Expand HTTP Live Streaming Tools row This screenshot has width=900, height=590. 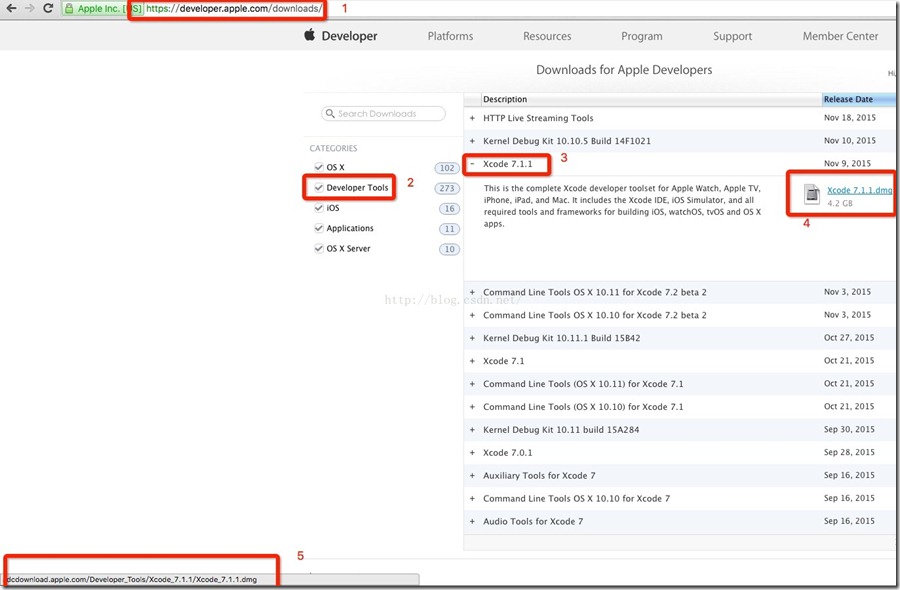472,118
